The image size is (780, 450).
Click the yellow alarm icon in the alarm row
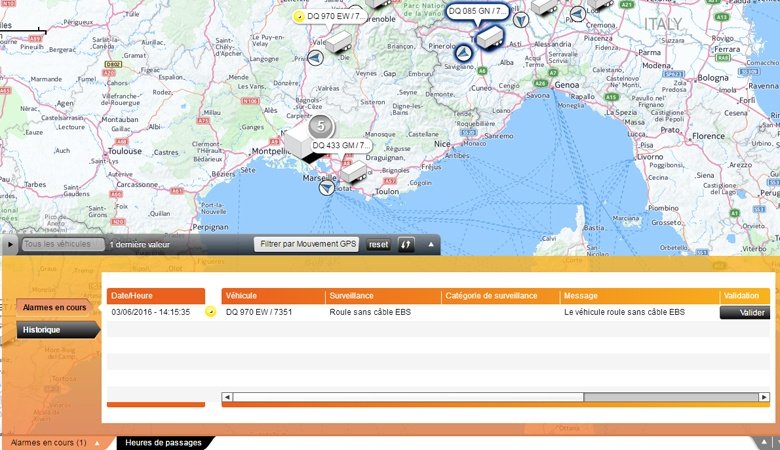pos(210,312)
